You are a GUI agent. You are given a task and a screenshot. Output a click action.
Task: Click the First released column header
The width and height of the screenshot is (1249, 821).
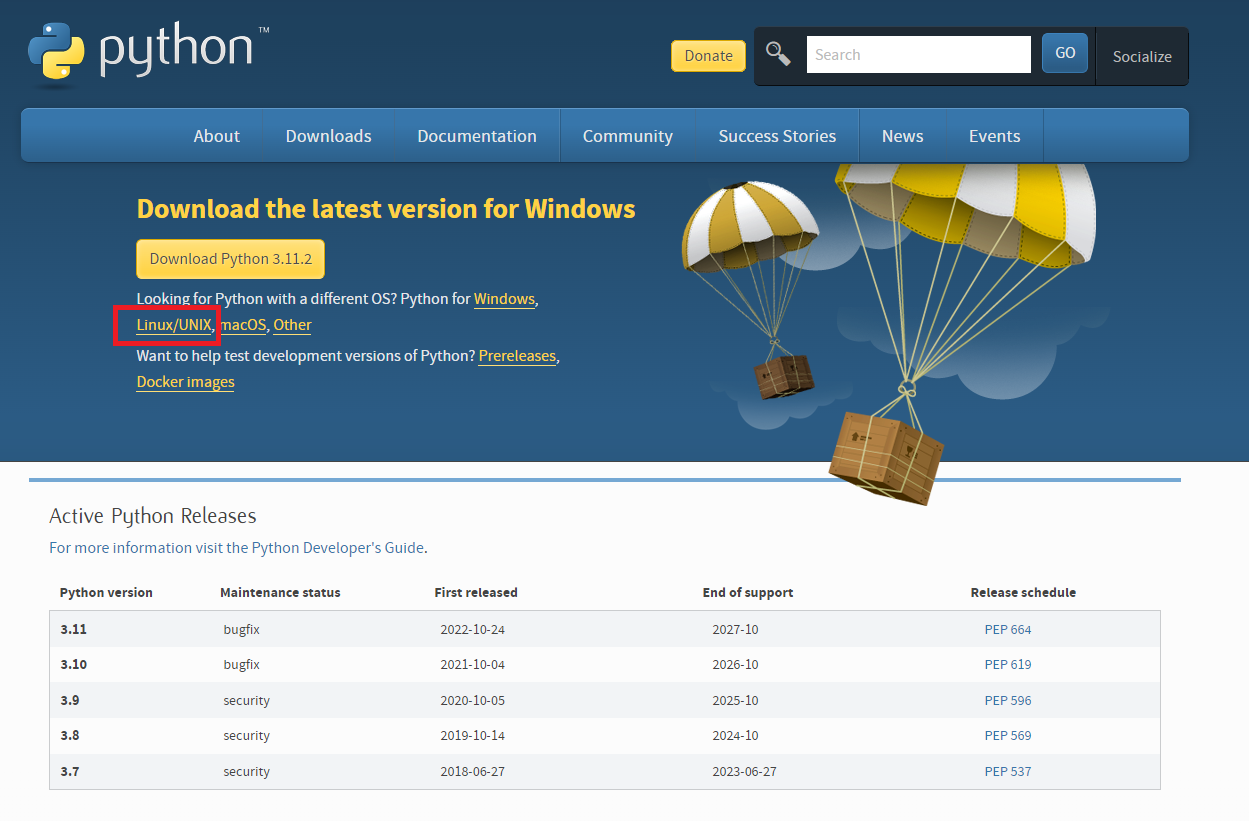point(476,593)
